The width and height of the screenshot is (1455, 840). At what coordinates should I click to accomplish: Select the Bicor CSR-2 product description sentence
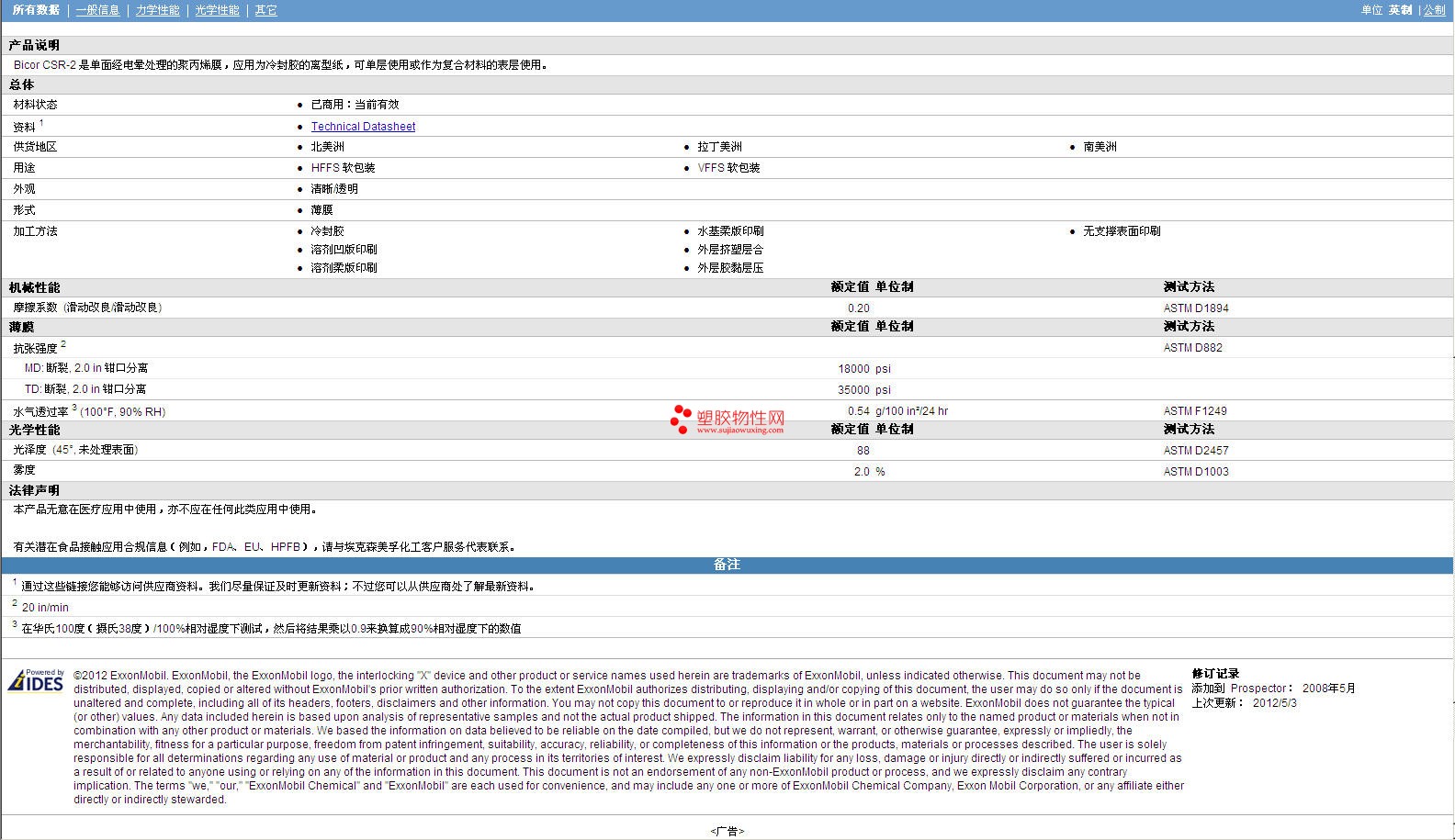tap(280, 65)
